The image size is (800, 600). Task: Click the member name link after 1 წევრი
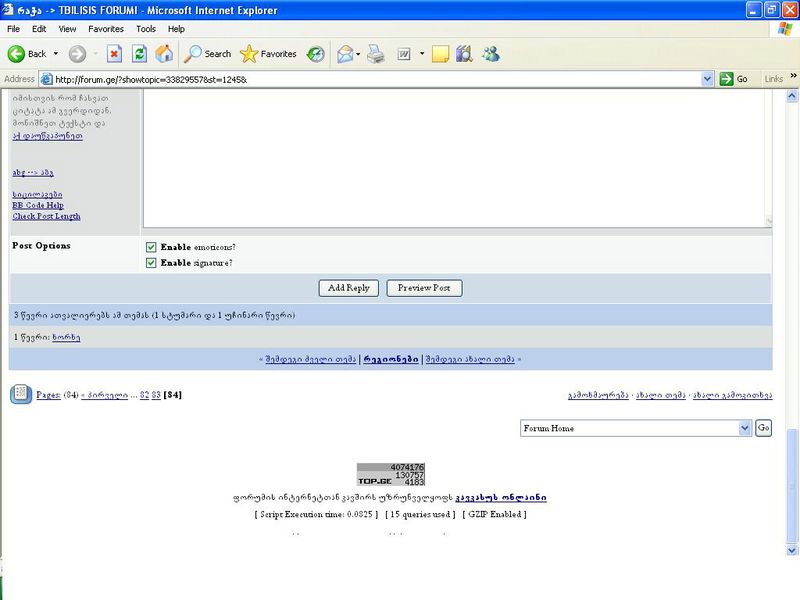[x=66, y=337]
